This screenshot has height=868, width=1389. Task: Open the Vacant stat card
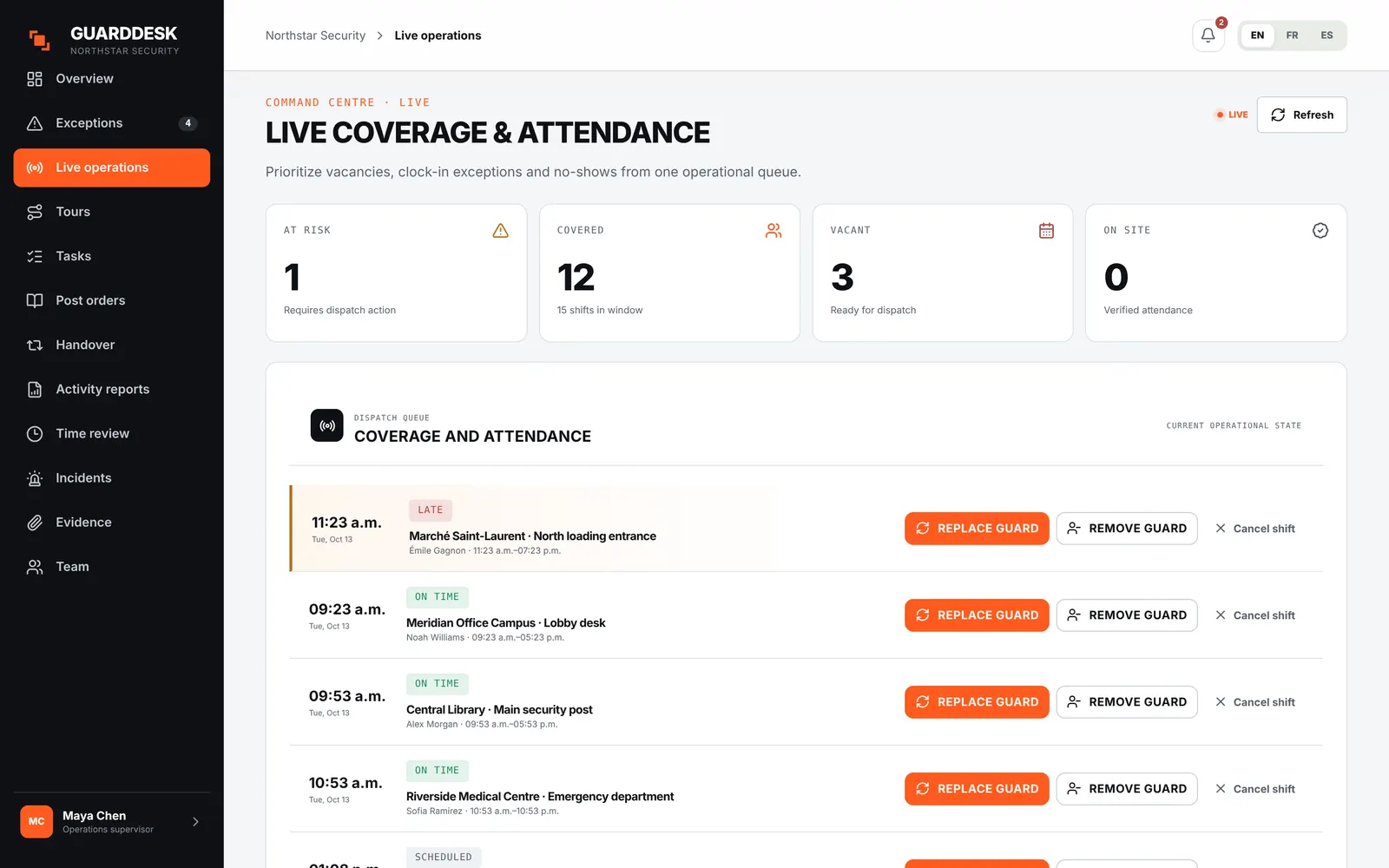point(943,273)
